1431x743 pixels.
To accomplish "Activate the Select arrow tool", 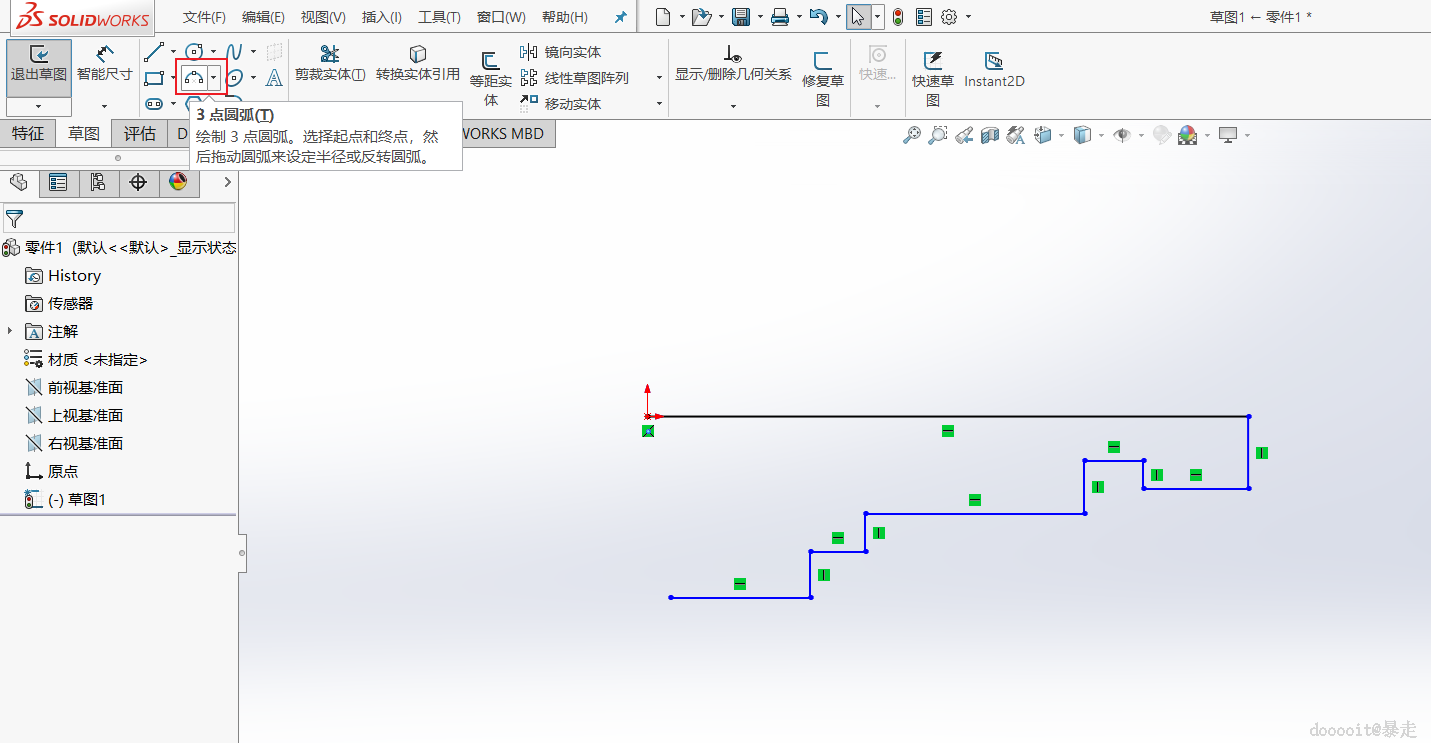I will pos(858,17).
